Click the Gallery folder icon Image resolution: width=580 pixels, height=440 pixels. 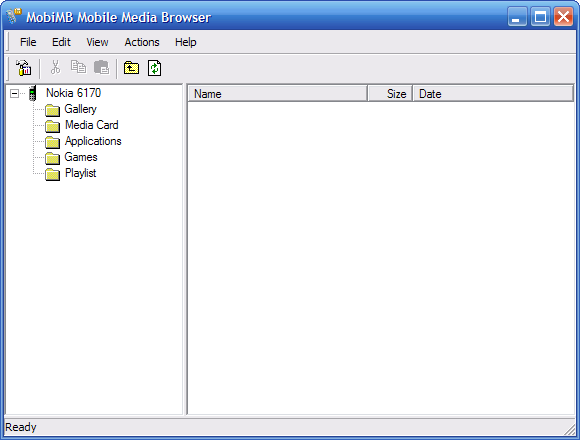tap(52, 110)
